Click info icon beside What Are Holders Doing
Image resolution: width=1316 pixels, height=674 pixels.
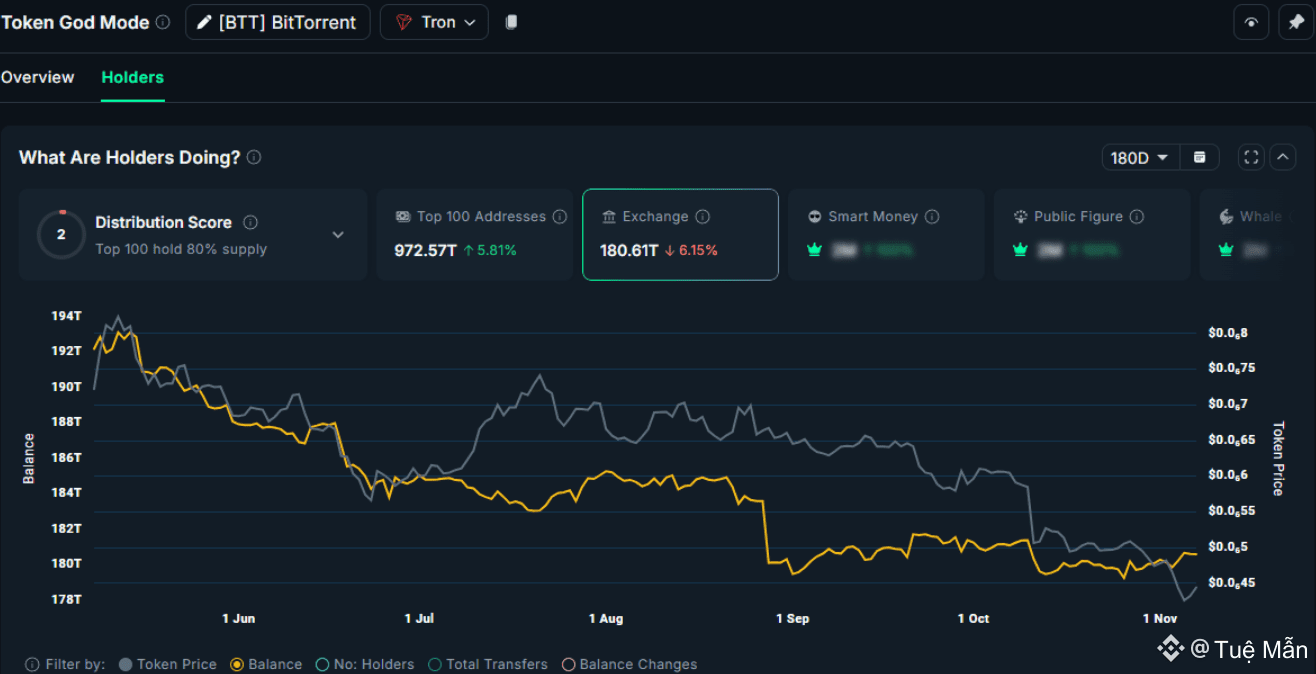tap(254, 157)
